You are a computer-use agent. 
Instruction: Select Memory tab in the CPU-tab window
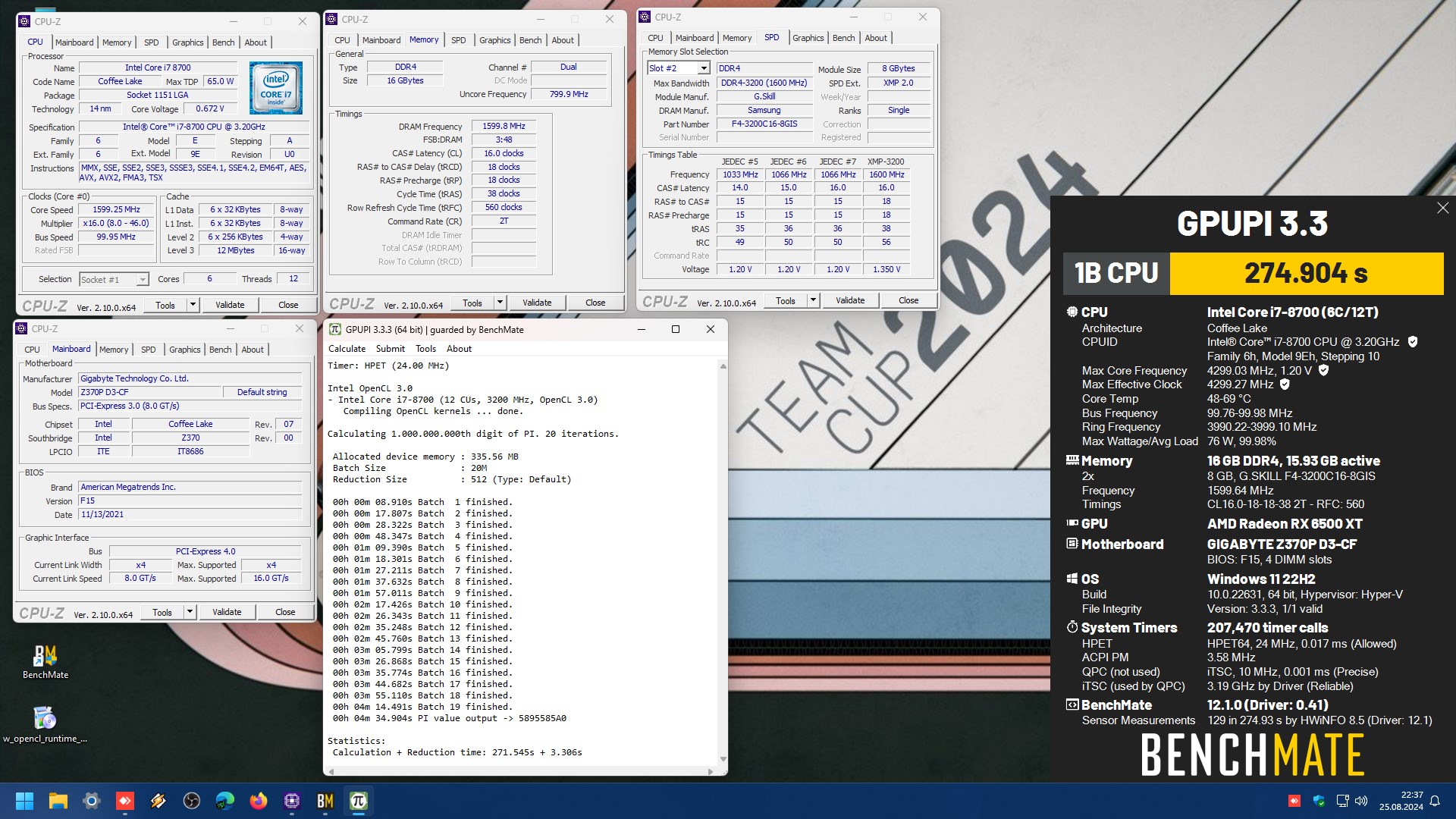(116, 42)
